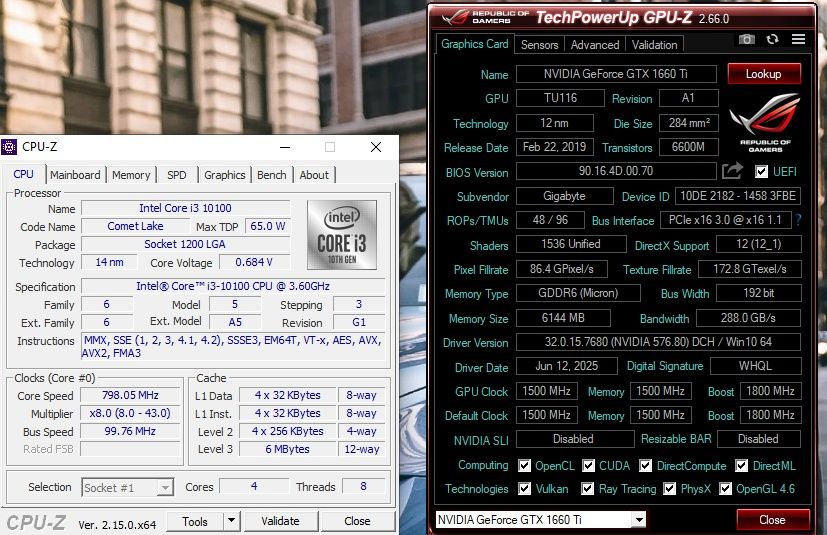Open the Graphics tab in CPU-Z

pyautogui.click(x=225, y=175)
